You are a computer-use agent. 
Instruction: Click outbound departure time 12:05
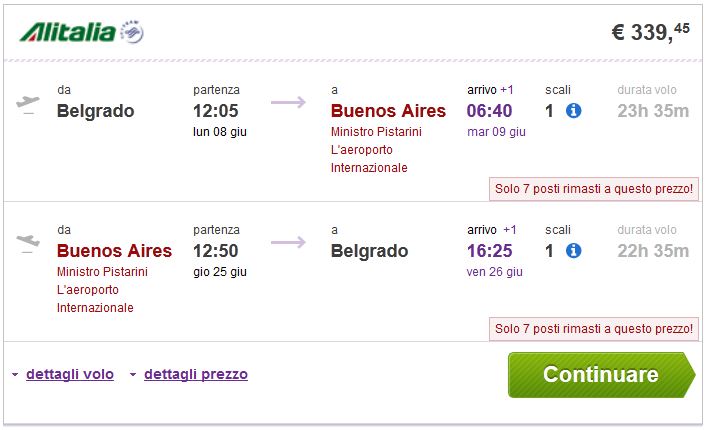(x=218, y=111)
